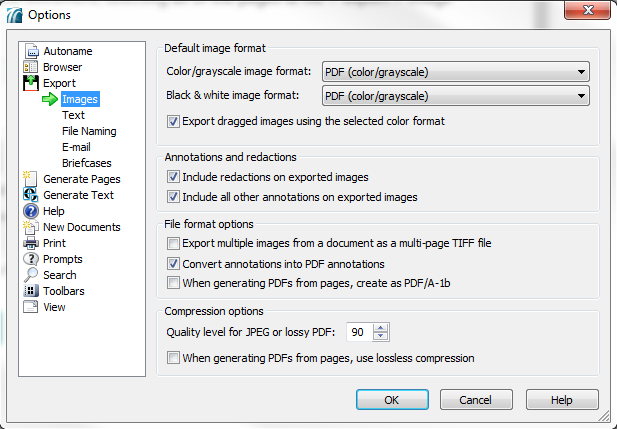Open the Toolbars options category
617x429 pixels.
63,291
